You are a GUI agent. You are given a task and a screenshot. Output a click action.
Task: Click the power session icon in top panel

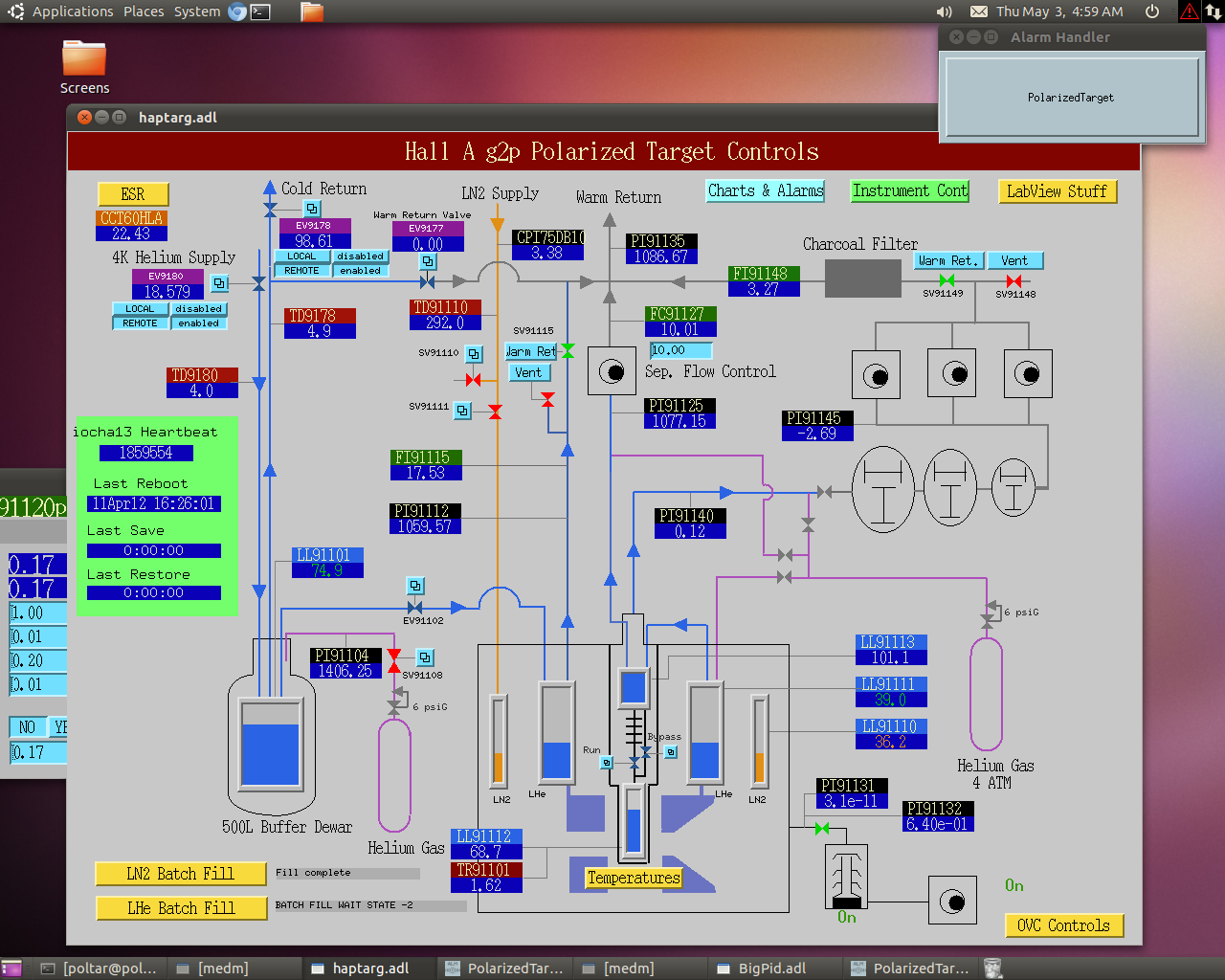point(1152,11)
